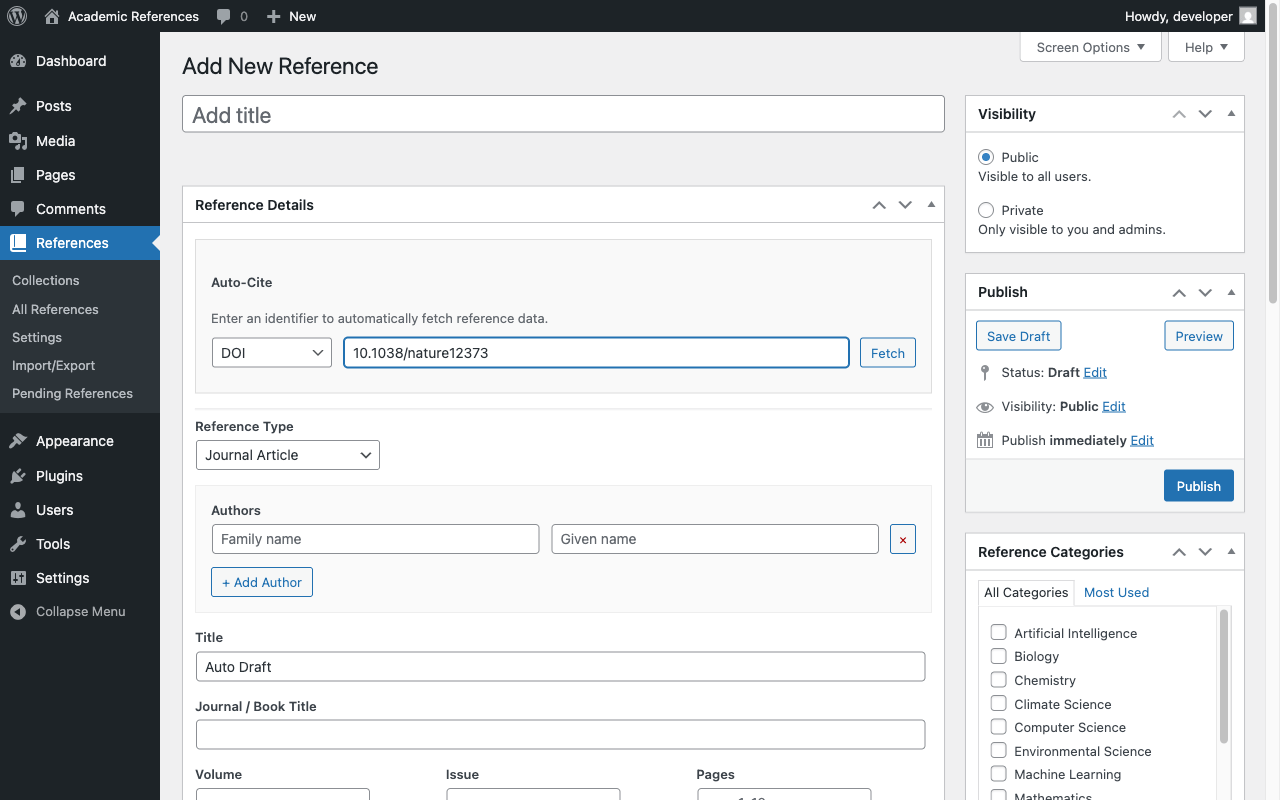Open Import/Export submenu item
1280x800 pixels.
[53, 365]
